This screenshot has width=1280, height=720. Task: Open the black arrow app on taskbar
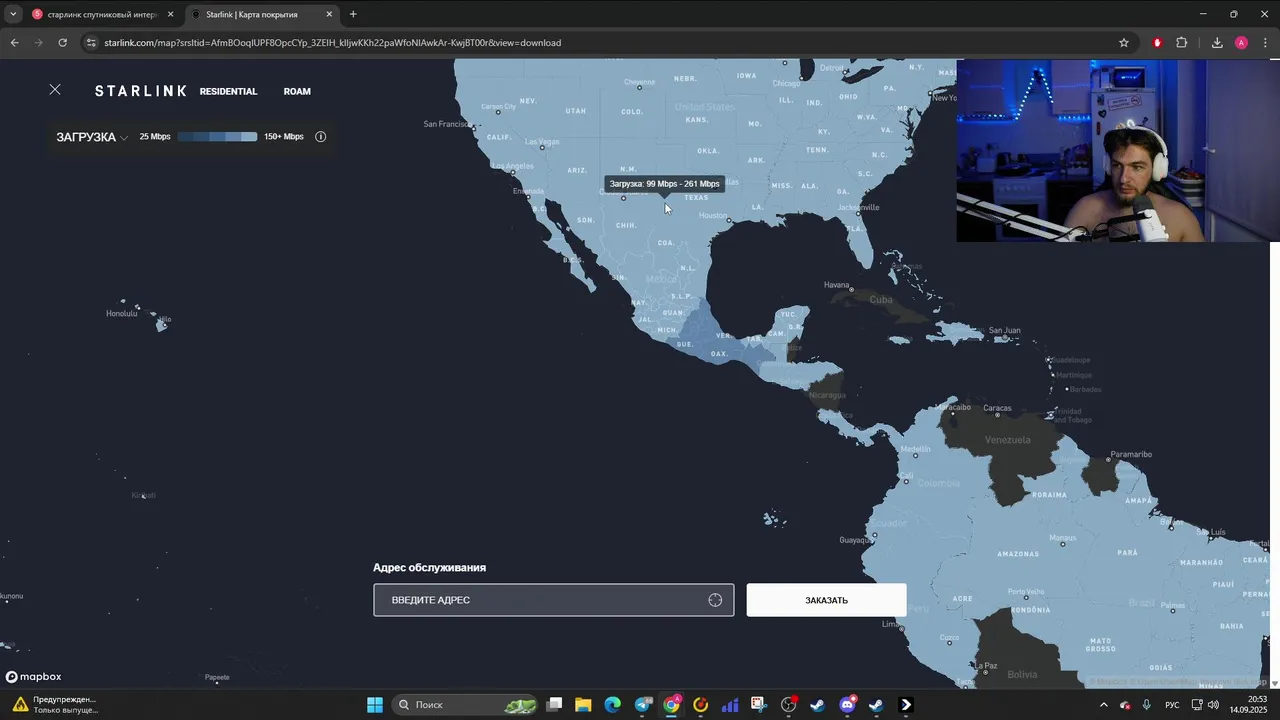[906, 705]
